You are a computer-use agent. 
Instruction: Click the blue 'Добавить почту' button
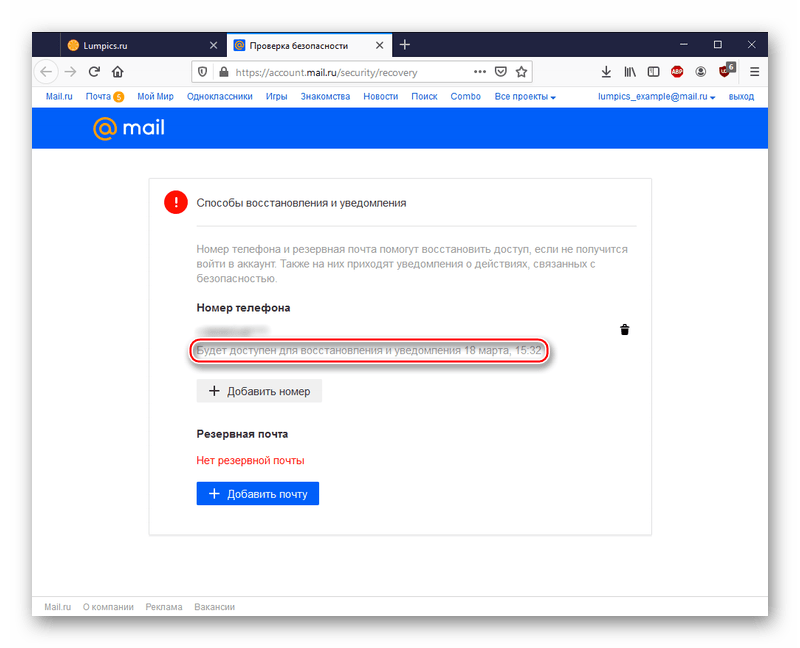tap(257, 493)
